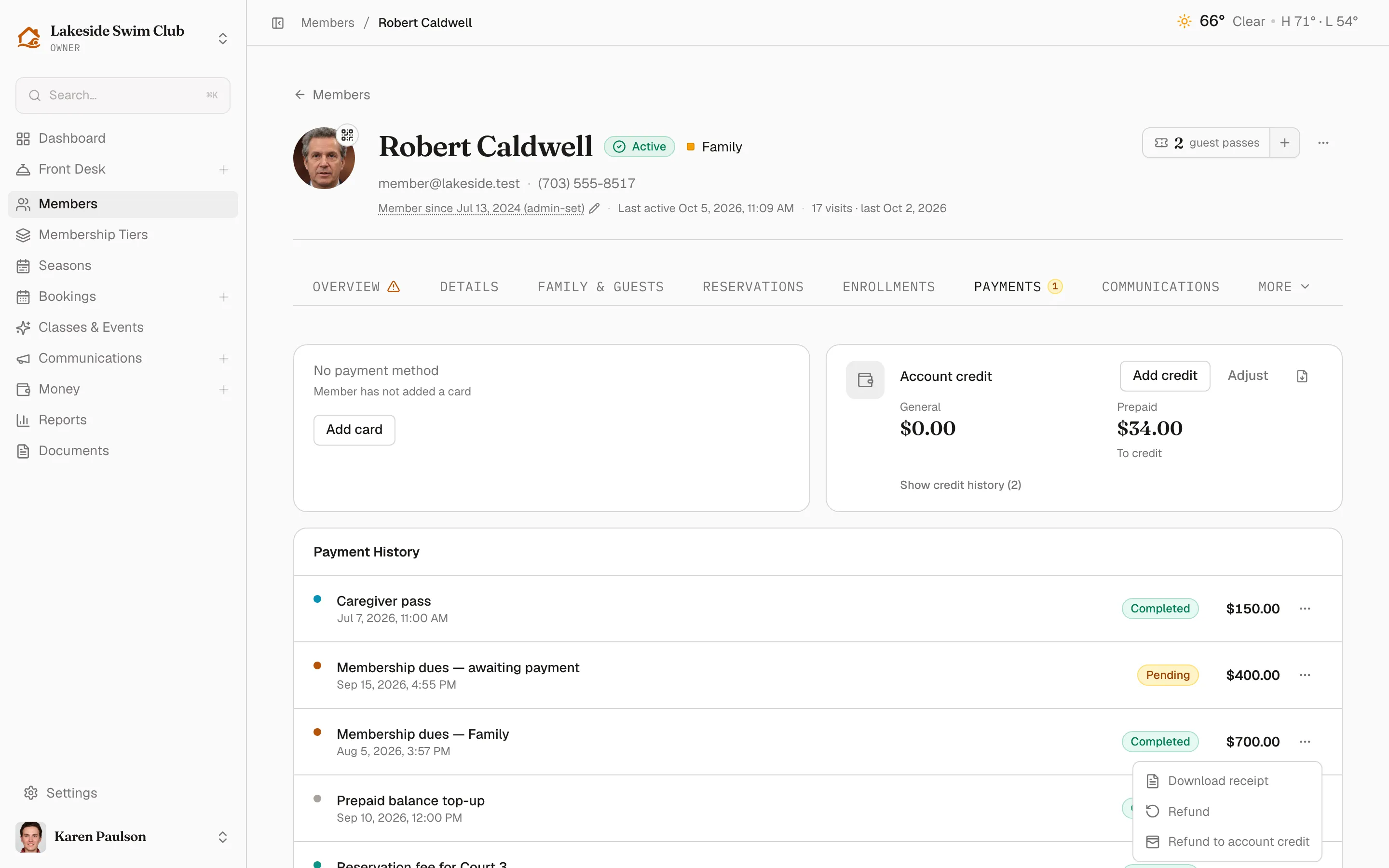Add a guest pass with plus button
The height and width of the screenshot is (868, 1389).
click(1284, 143)
